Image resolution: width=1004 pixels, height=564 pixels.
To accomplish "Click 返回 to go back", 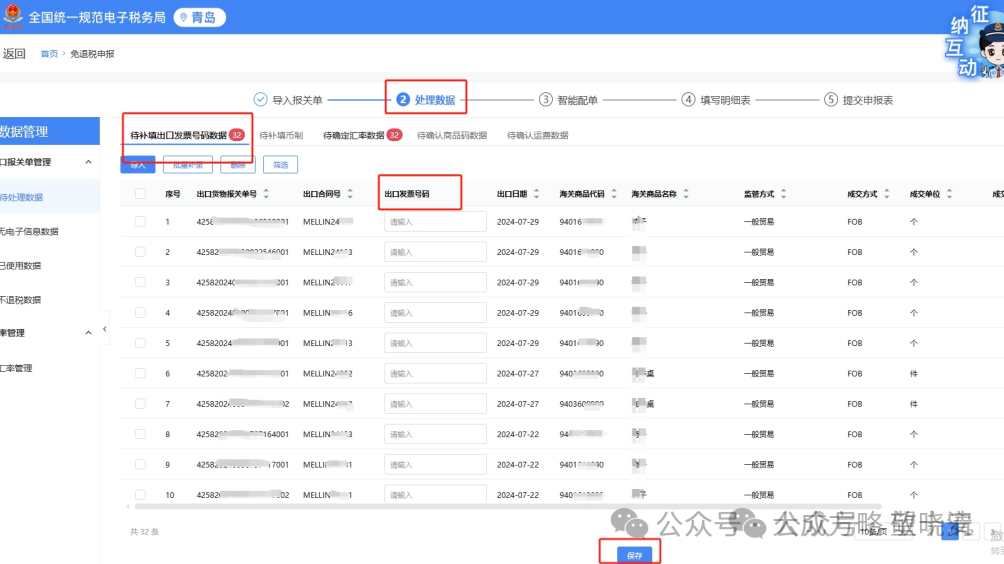I will coord(13,54).
